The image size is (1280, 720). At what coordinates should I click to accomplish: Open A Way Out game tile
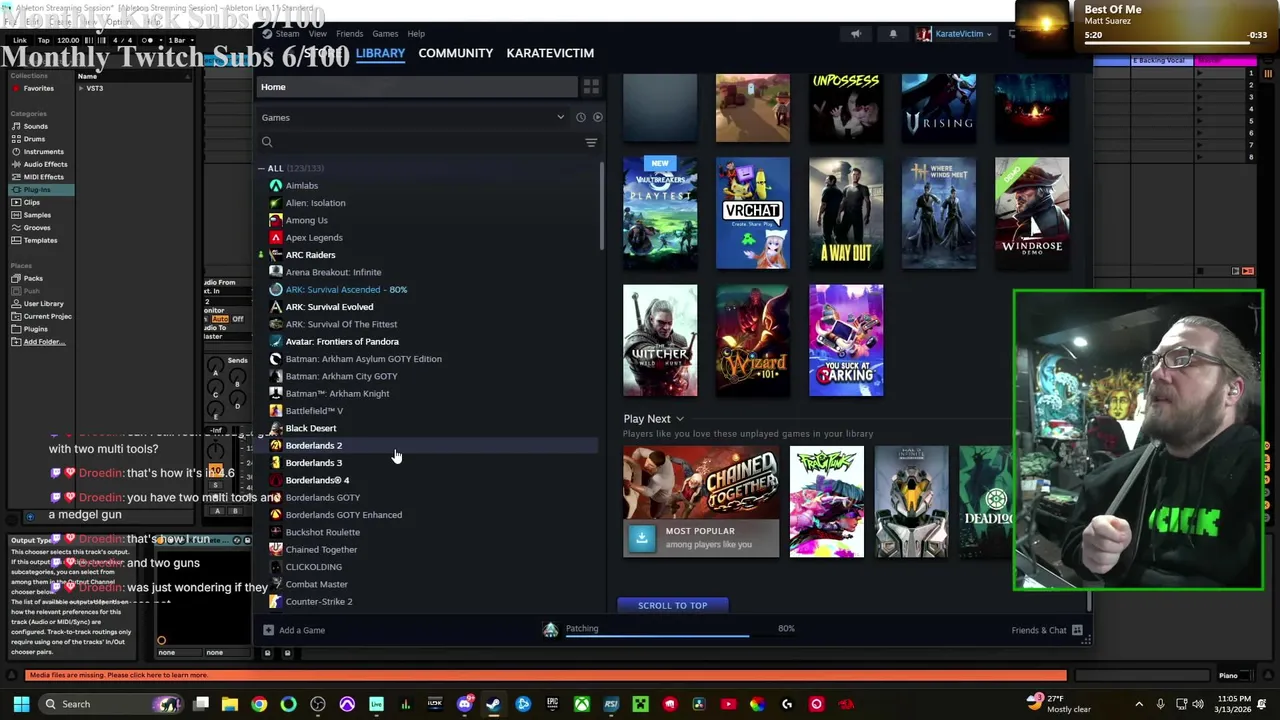click(x=846, y=213)
